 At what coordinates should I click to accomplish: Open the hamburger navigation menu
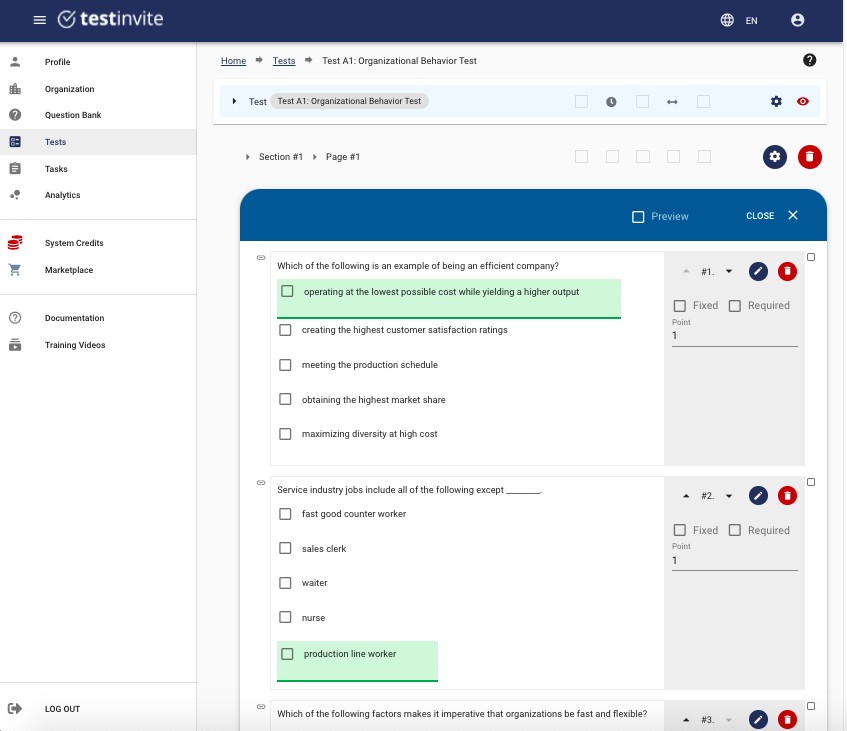39,20
